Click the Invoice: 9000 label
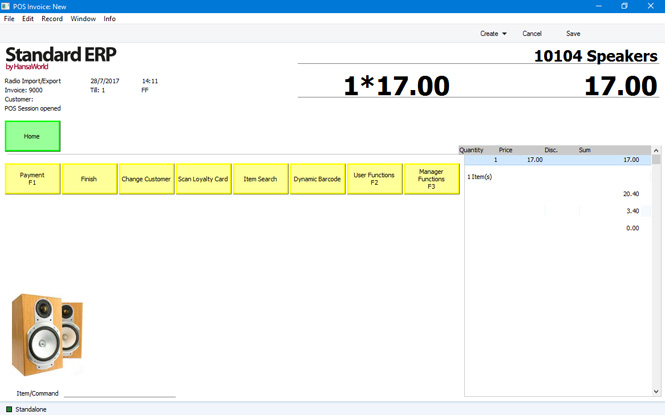This screenshot has width=665, height=415. 23,90
